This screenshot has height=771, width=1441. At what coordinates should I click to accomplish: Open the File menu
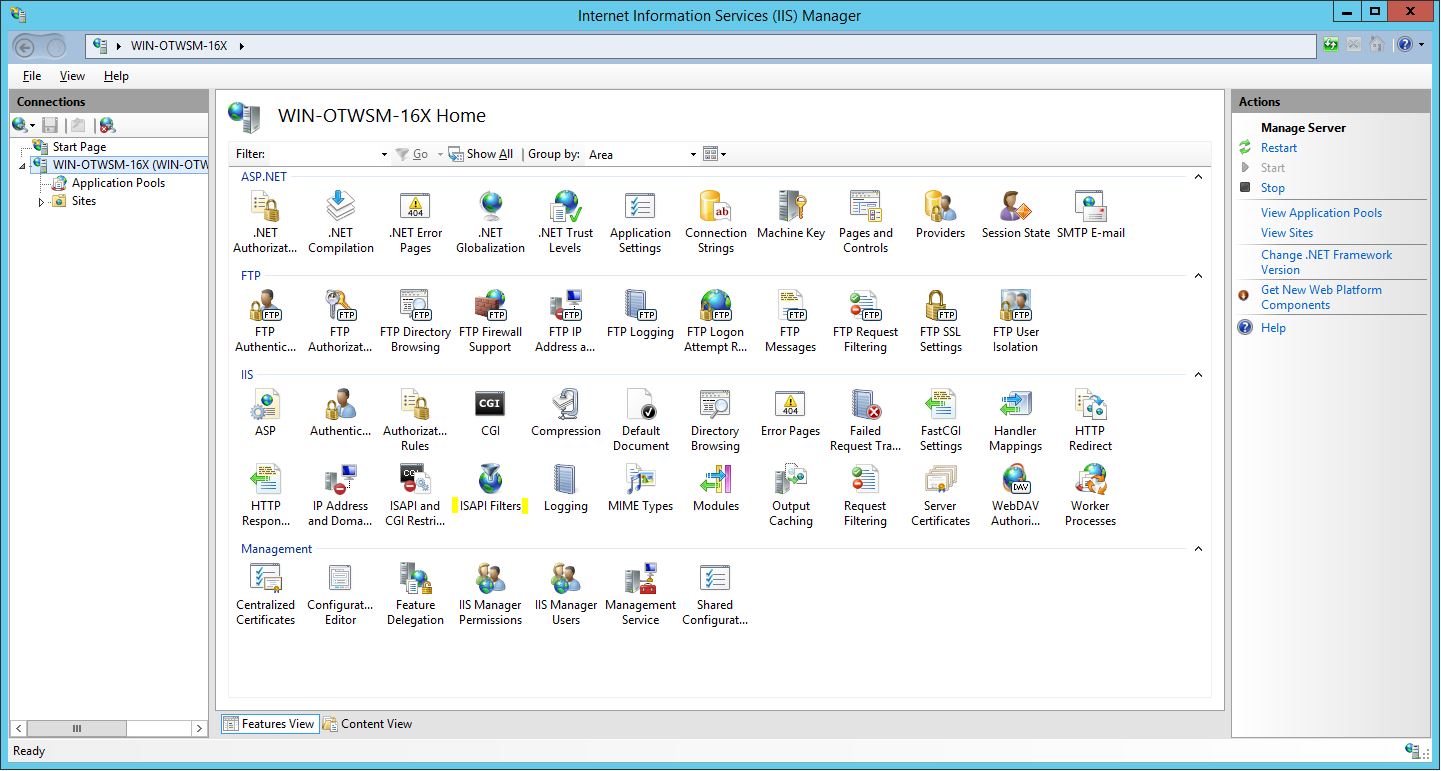32,76
